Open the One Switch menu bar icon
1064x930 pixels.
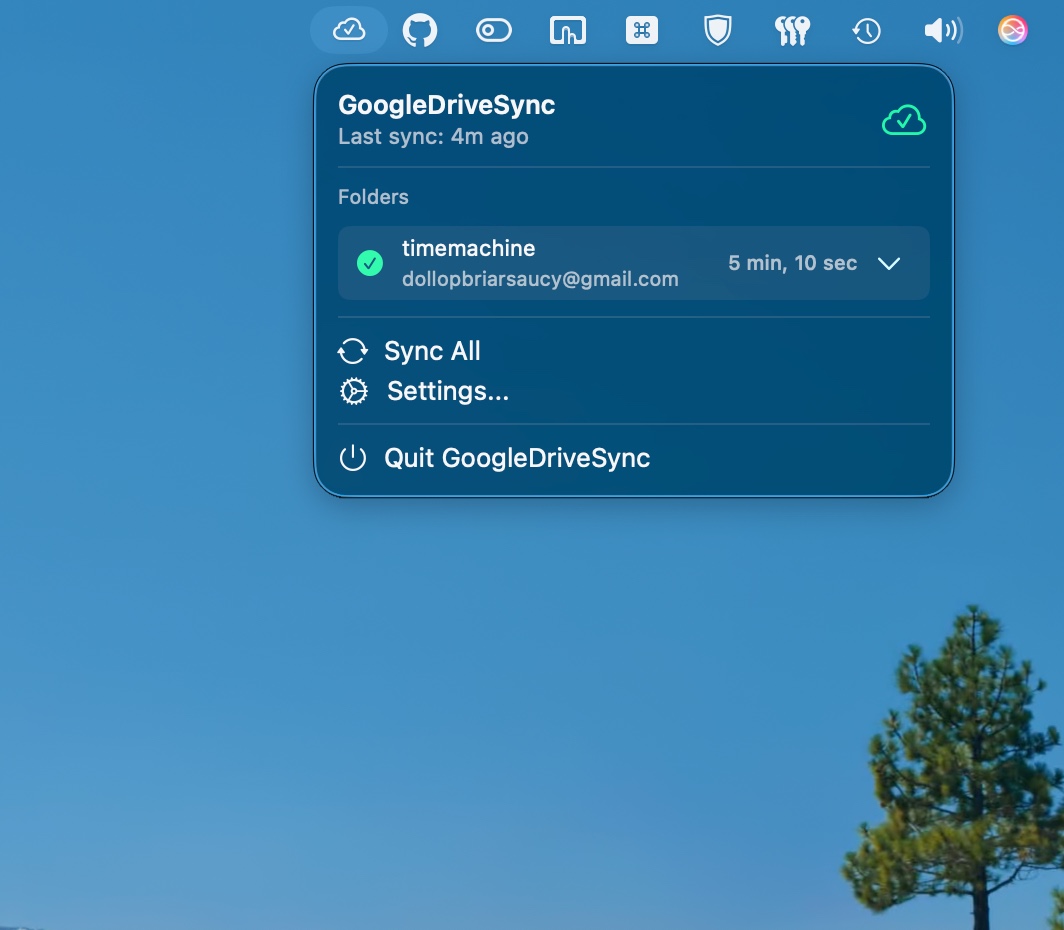pos(493,30)
